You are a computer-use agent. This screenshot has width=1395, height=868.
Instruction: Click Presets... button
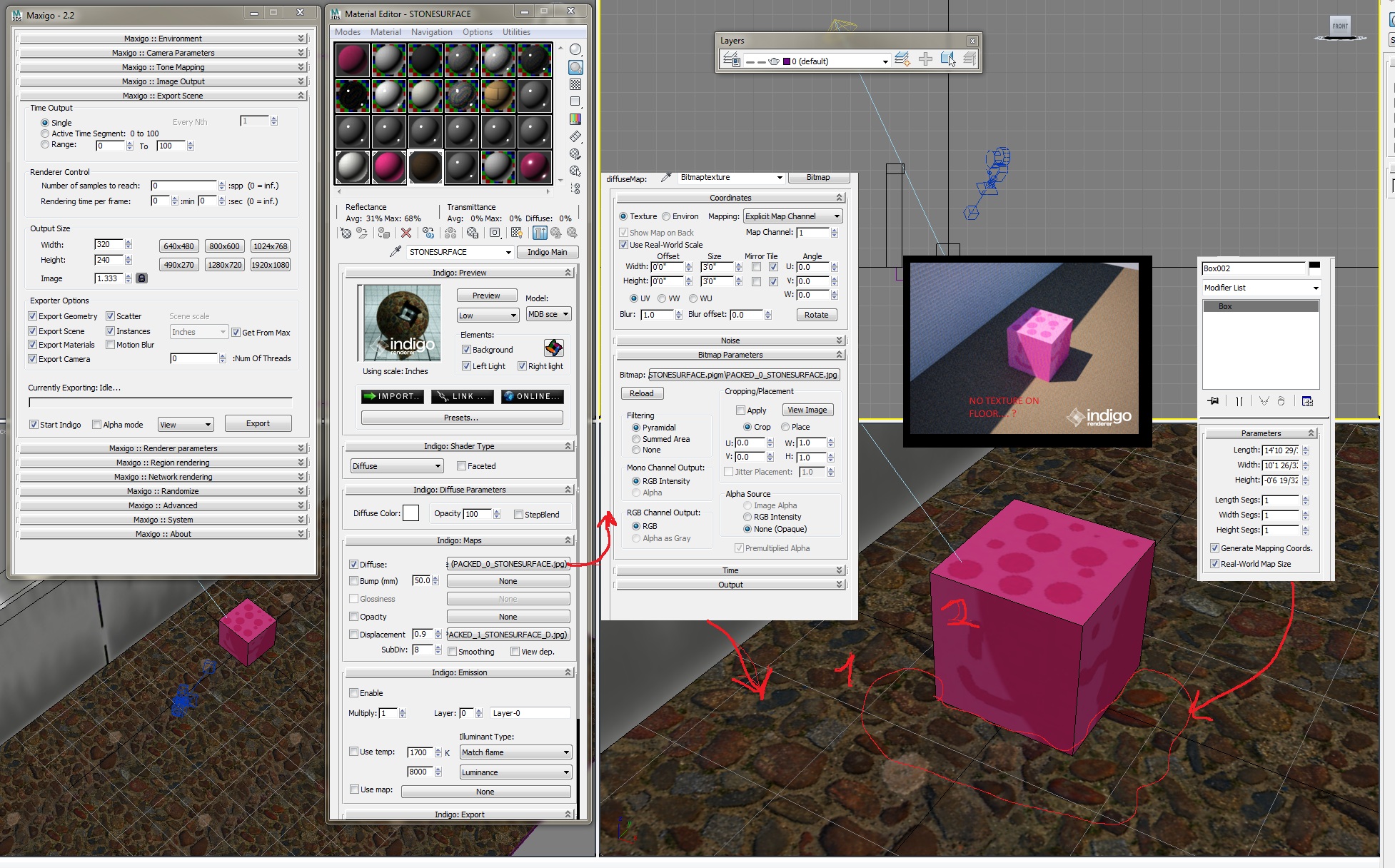461,418
